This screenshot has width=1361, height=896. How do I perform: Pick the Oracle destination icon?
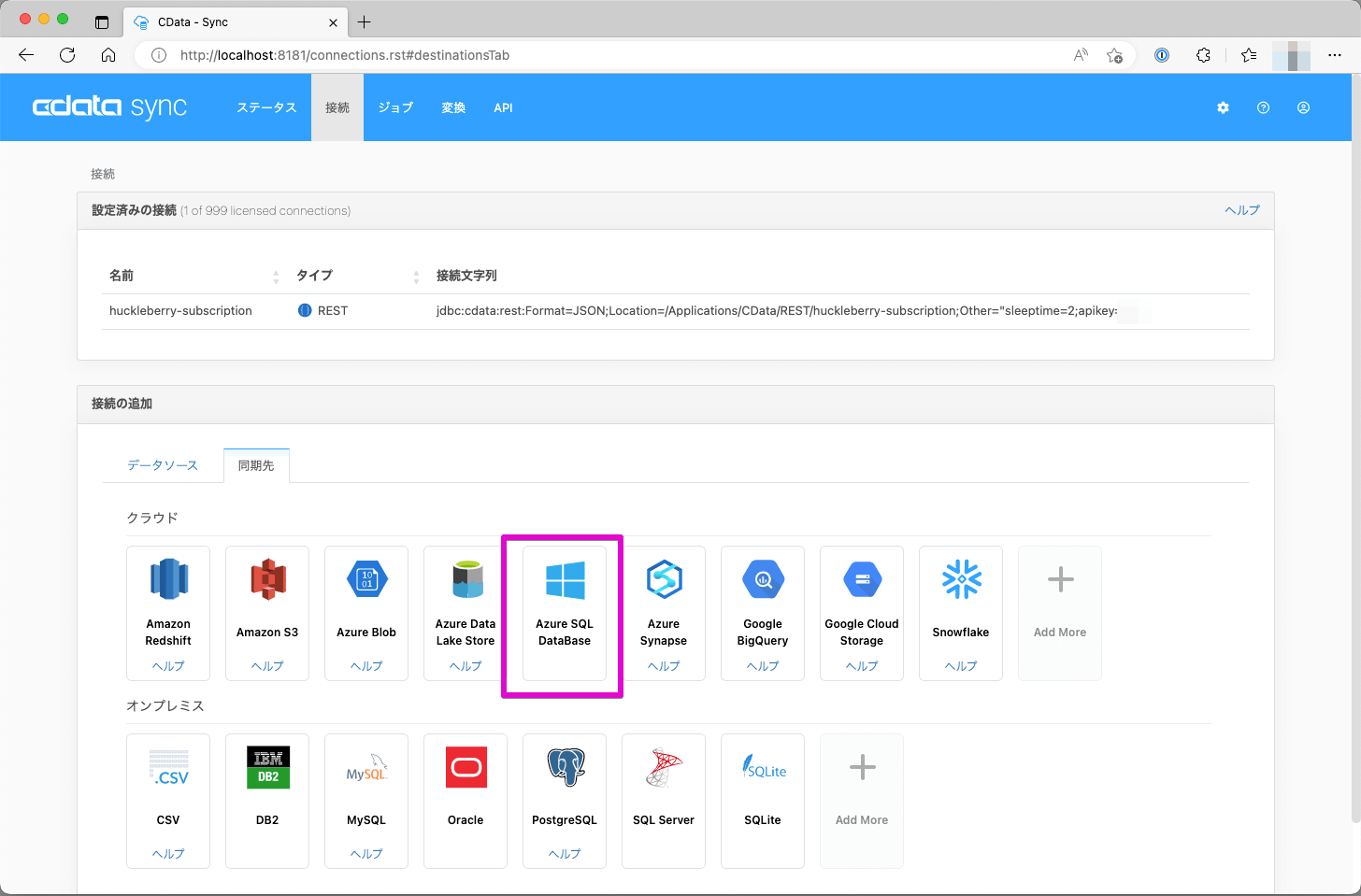tap(466, 767)
